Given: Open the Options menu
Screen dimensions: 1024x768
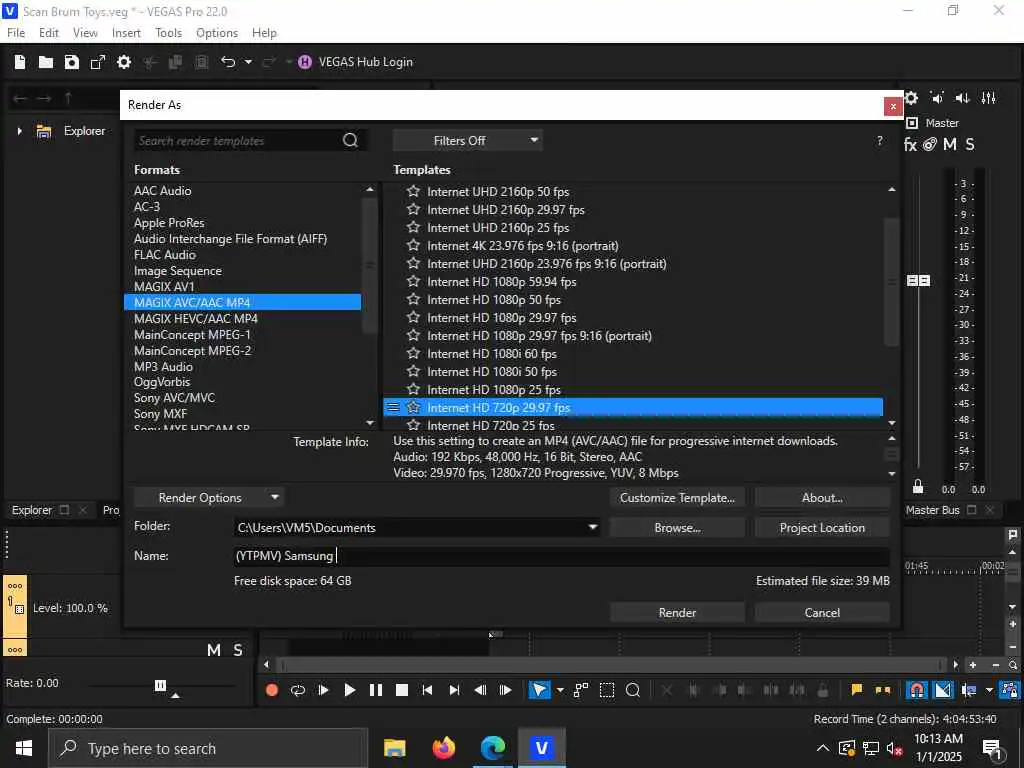Looking at the screenshot, I should tap(217, 33).
